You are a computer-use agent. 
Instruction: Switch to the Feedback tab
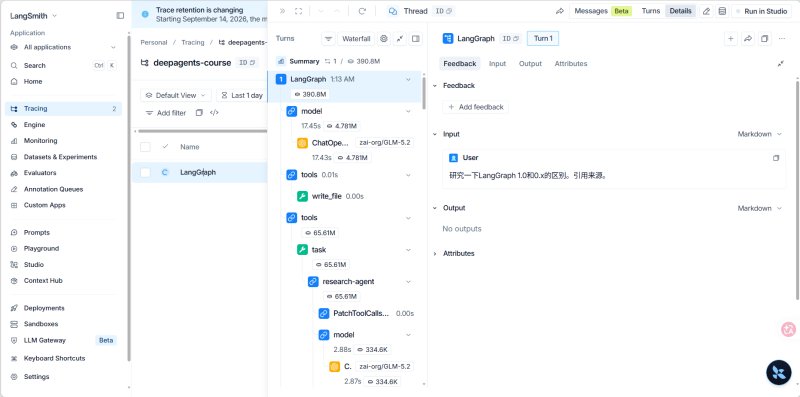[x=460, y=64]
